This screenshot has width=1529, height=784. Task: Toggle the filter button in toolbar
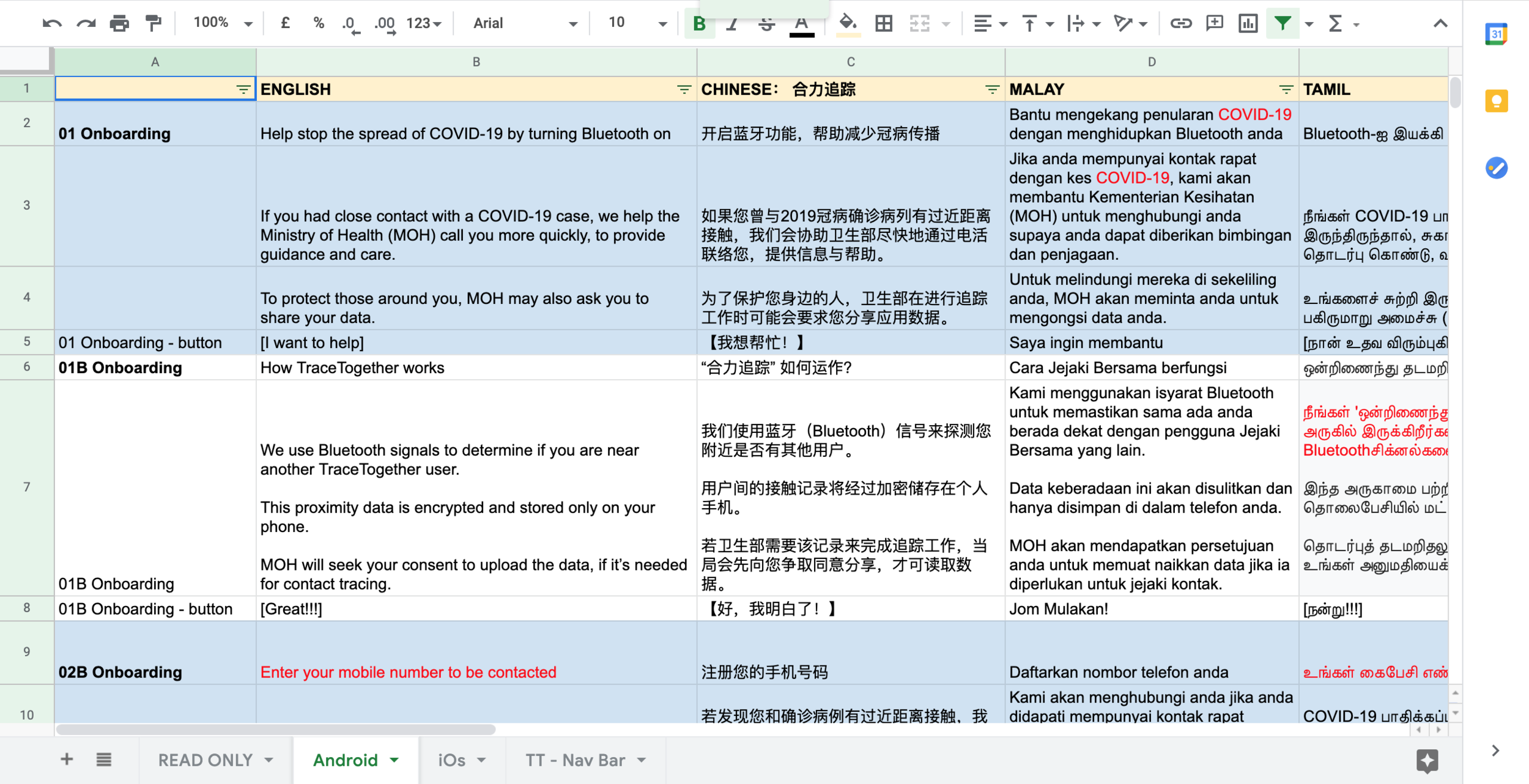pos(1283,24)
